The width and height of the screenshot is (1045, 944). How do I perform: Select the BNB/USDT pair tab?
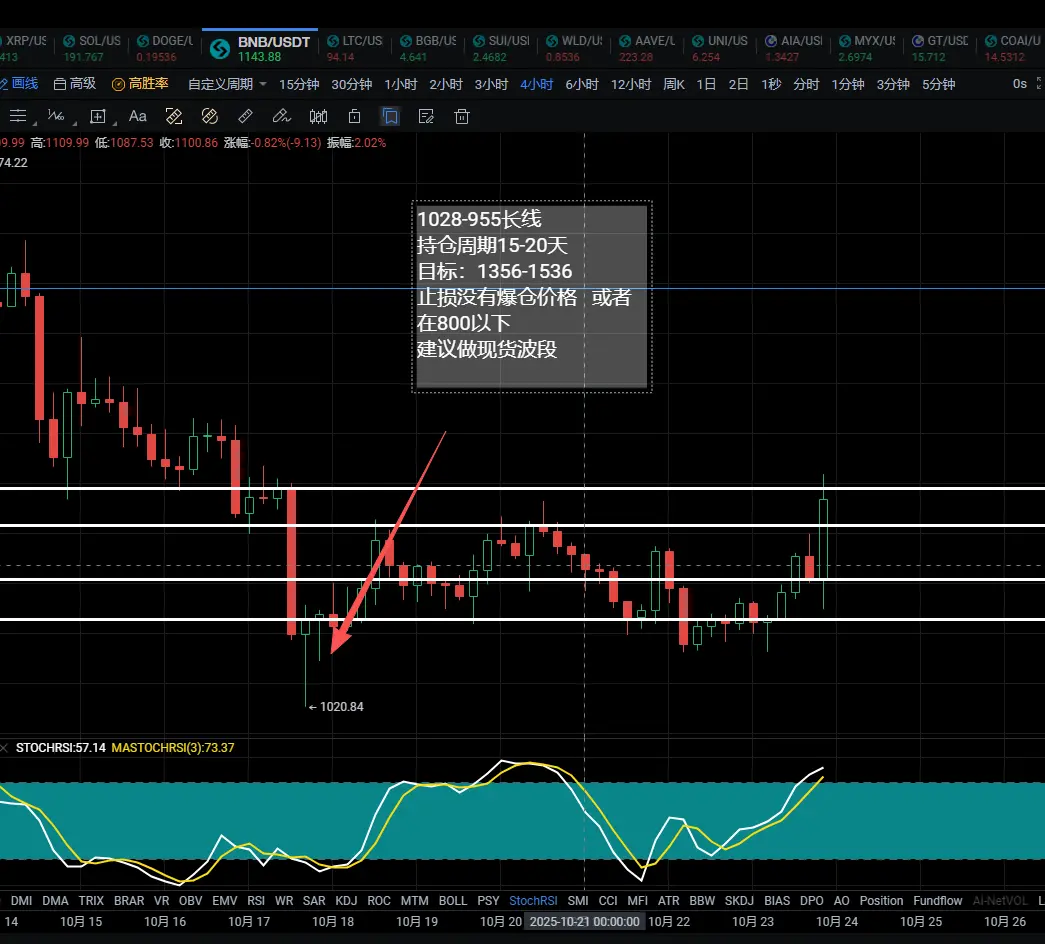coord(260,48)
